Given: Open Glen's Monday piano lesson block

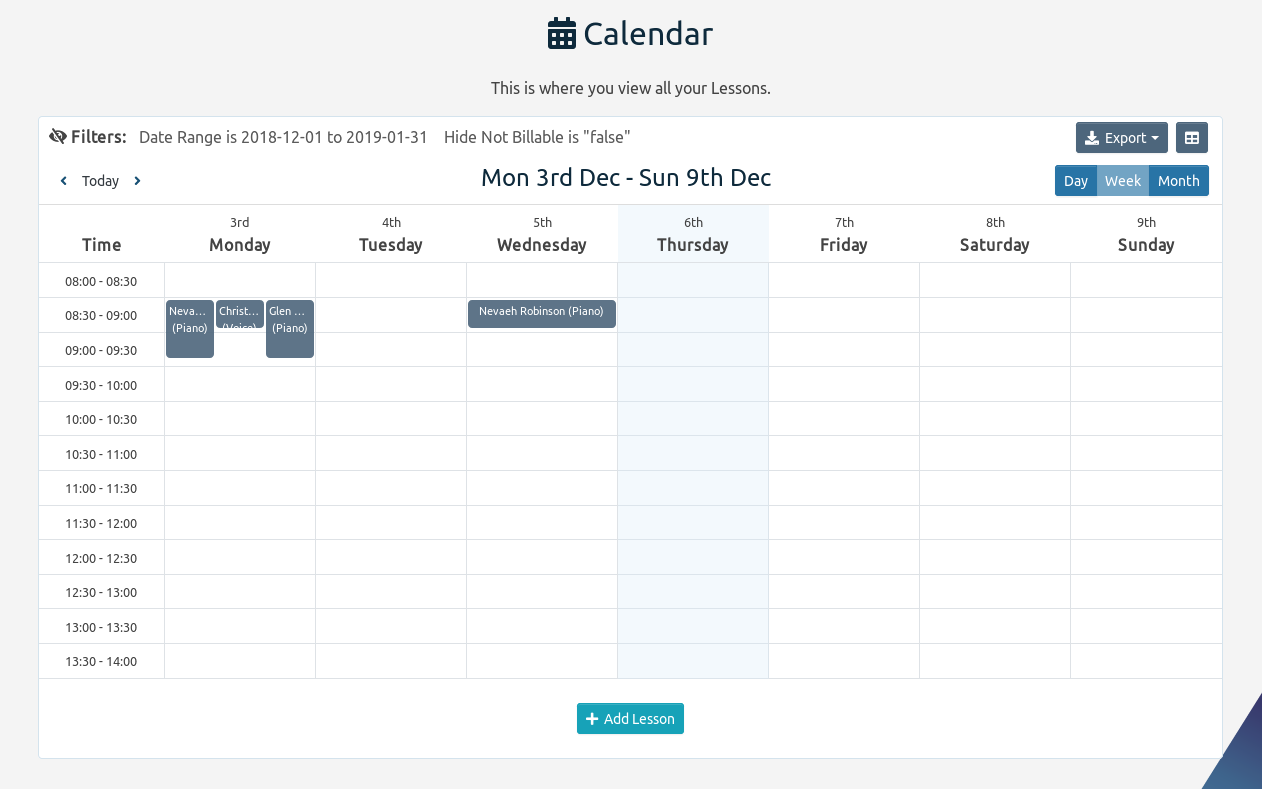Looking at the screenshot, I should tap(289, 329).
